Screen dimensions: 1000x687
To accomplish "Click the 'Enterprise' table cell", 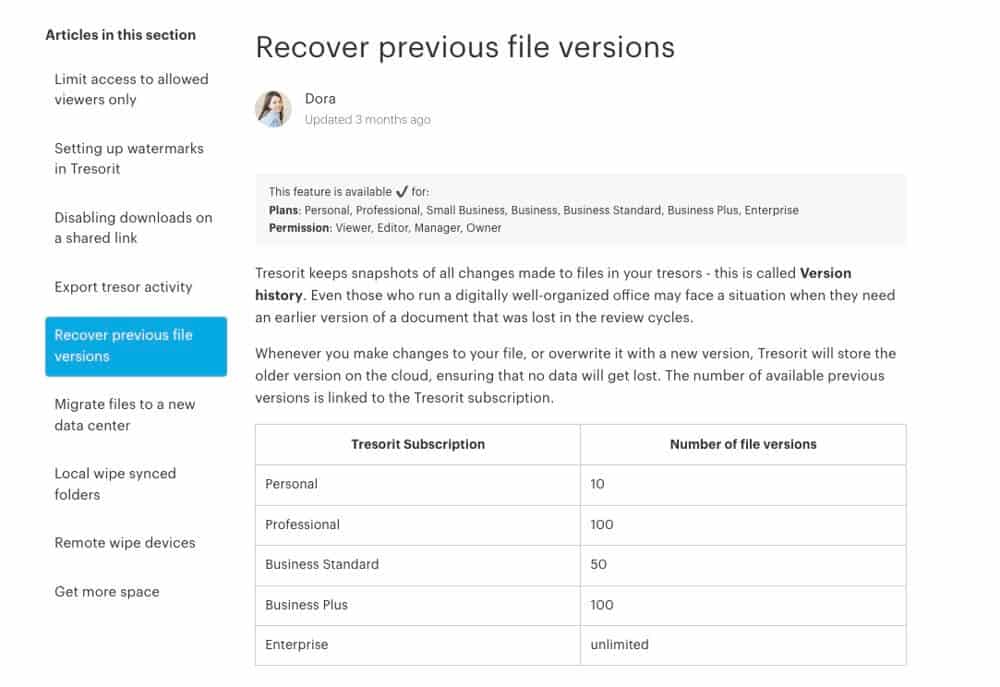I will tap(418, 645).
